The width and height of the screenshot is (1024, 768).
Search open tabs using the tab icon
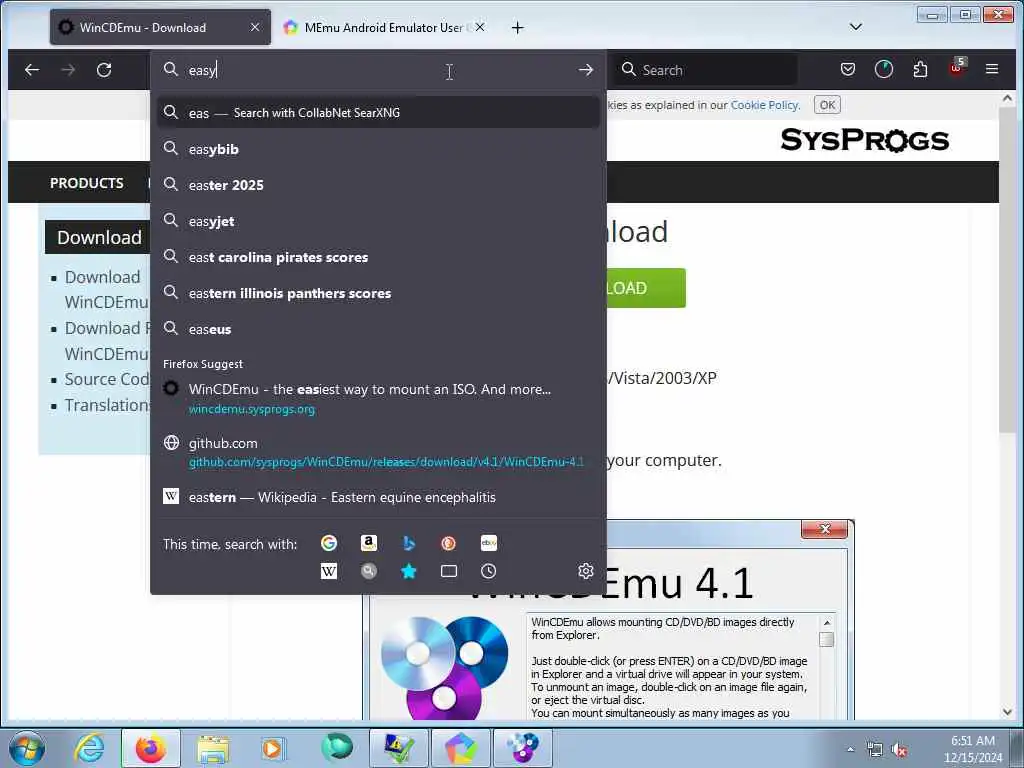tap(449, 571)
